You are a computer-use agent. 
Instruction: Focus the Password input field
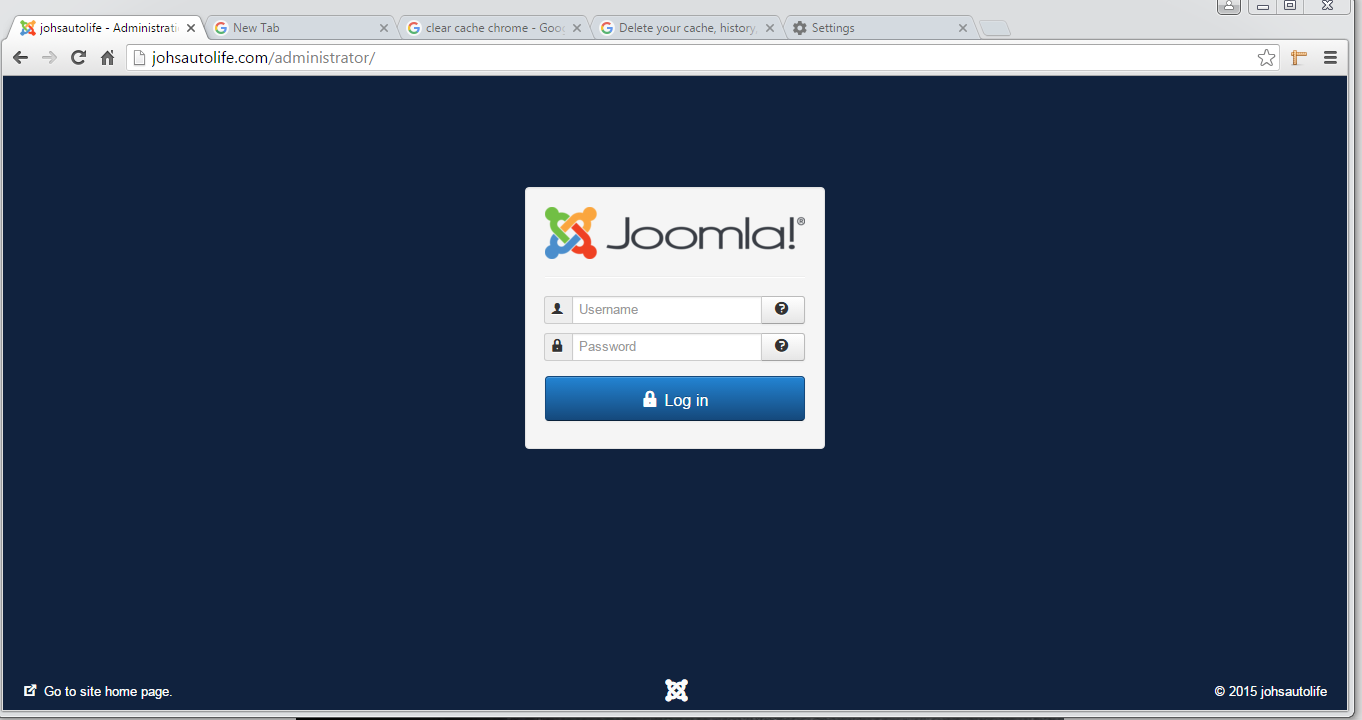666,347
